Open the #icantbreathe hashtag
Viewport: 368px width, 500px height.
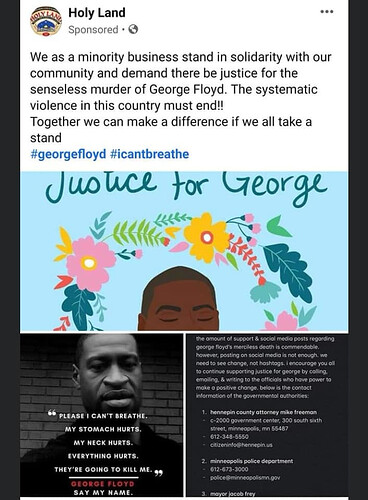(x=149, y=154)
